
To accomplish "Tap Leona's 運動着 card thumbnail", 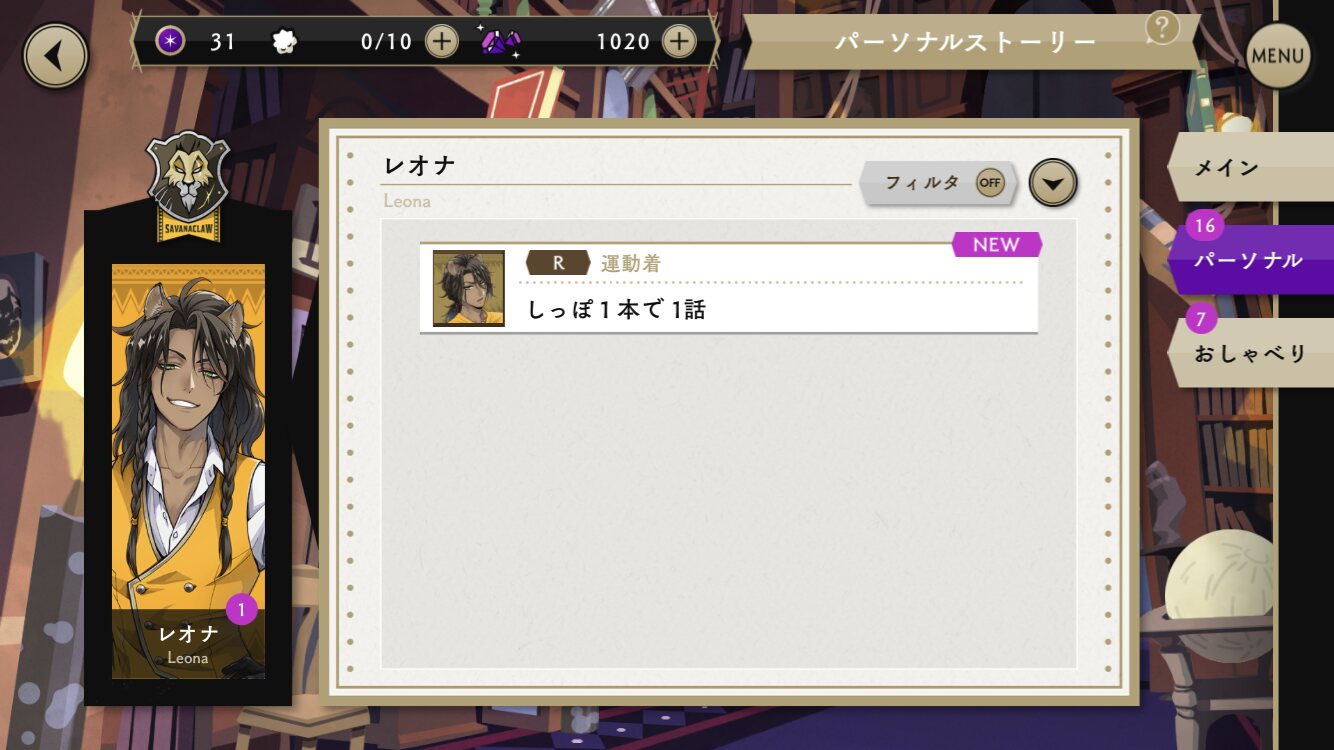I will 469,288.
